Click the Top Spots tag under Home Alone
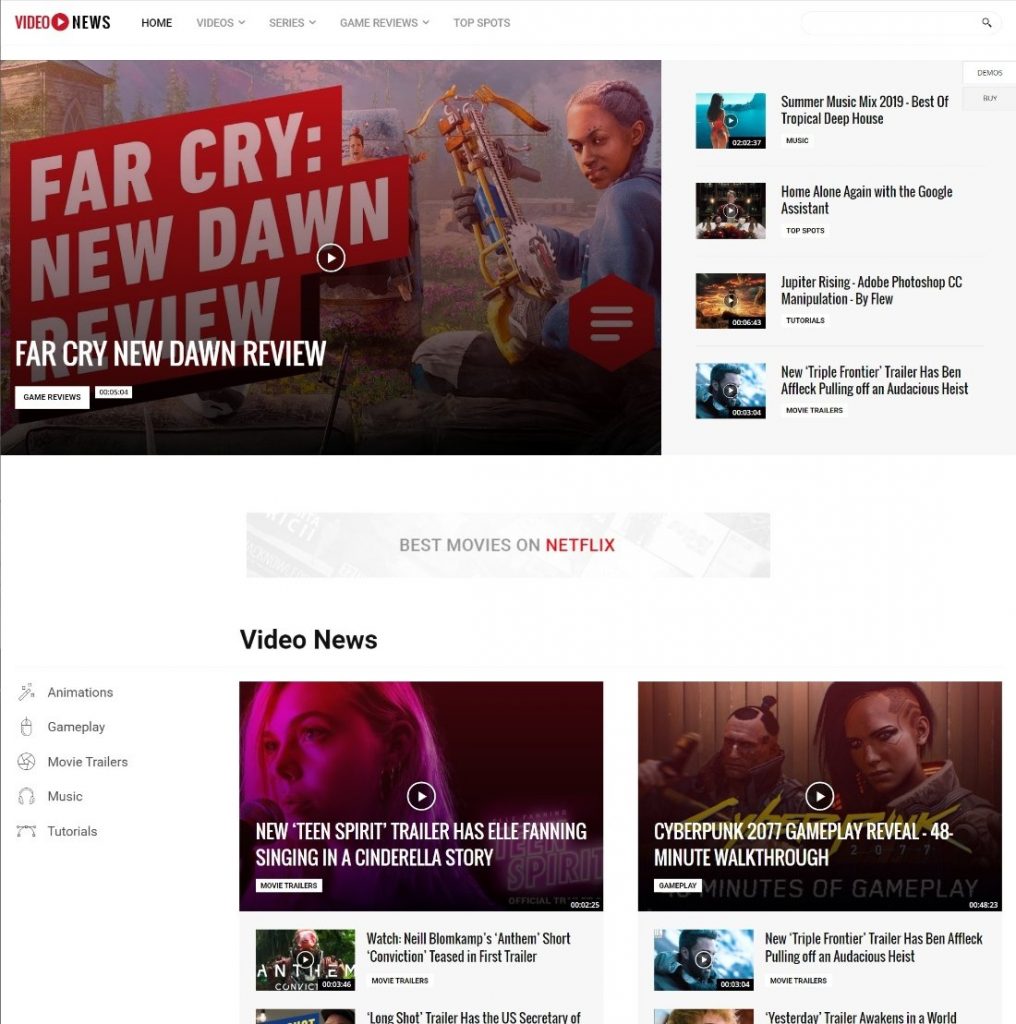The image size is (1016, 1024). (805, 231)
